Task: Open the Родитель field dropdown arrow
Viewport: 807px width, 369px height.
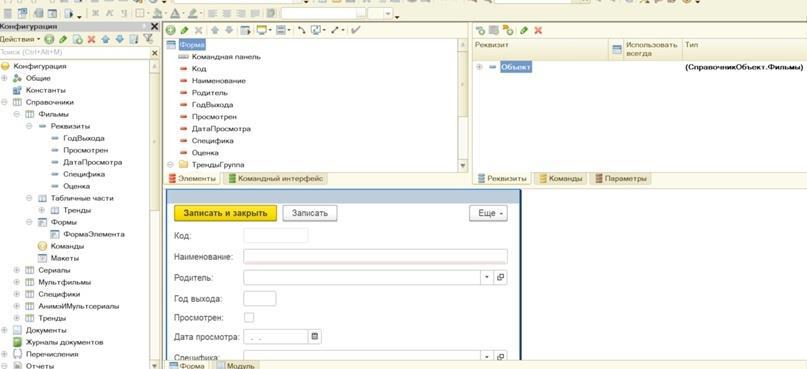Action: point(487,277)
